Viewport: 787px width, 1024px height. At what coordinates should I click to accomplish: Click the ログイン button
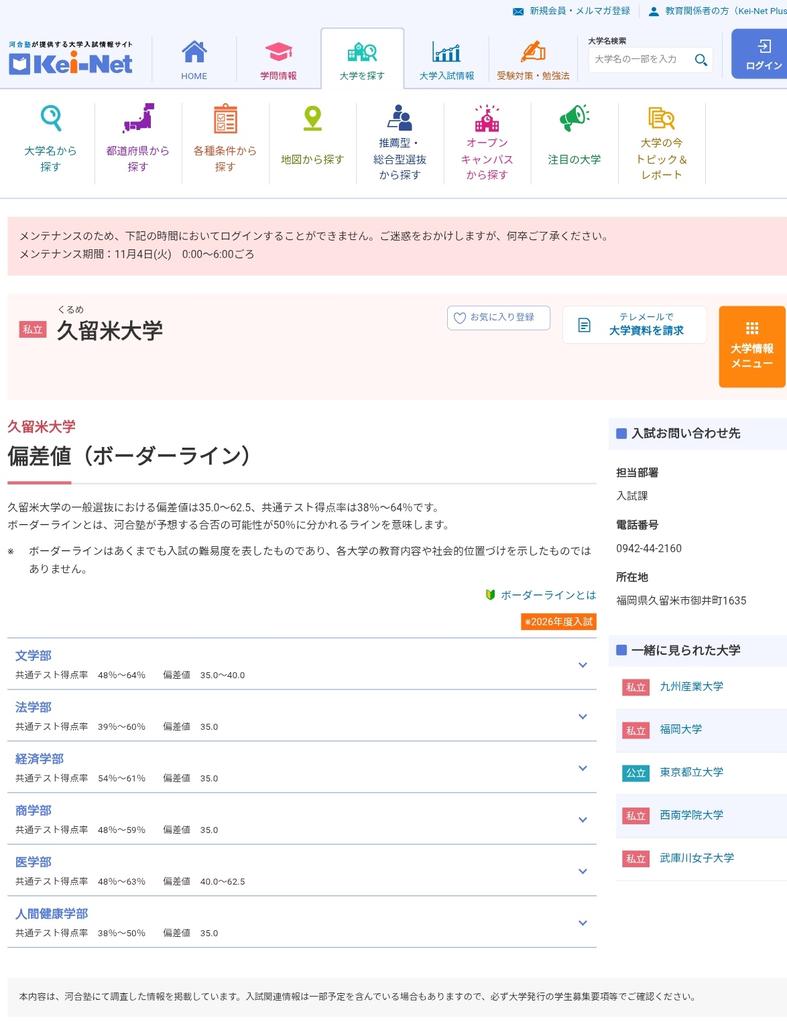(760, 54)
